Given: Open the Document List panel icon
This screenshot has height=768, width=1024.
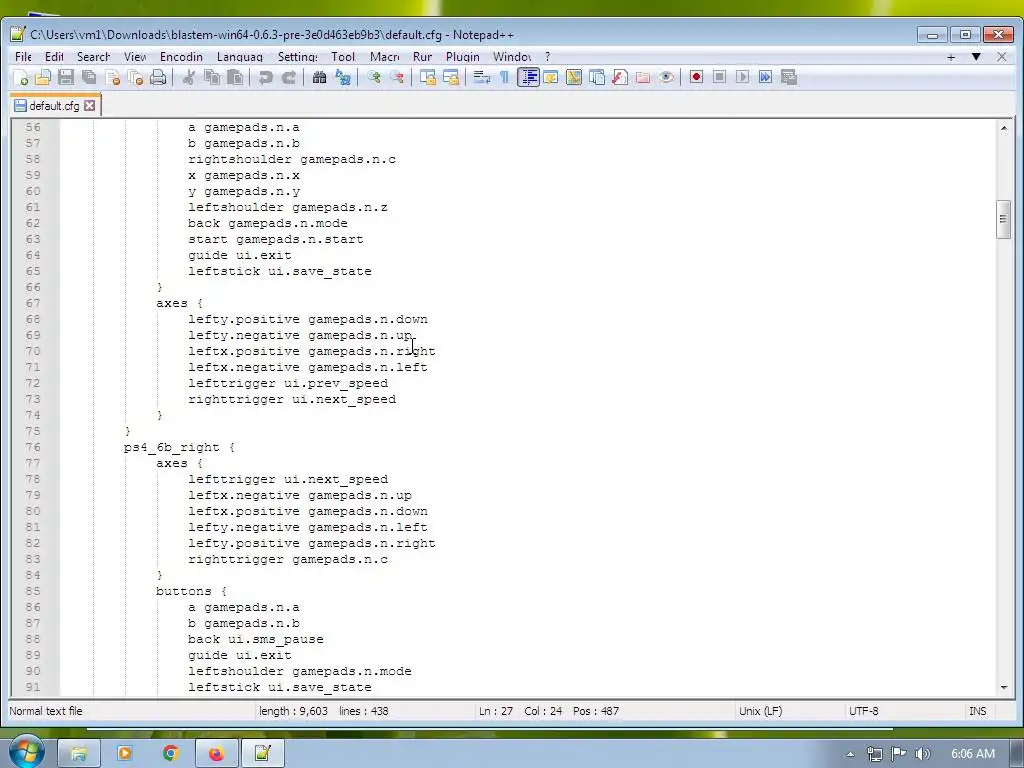Looking at the screenshot, I should (x=597, y=78).
